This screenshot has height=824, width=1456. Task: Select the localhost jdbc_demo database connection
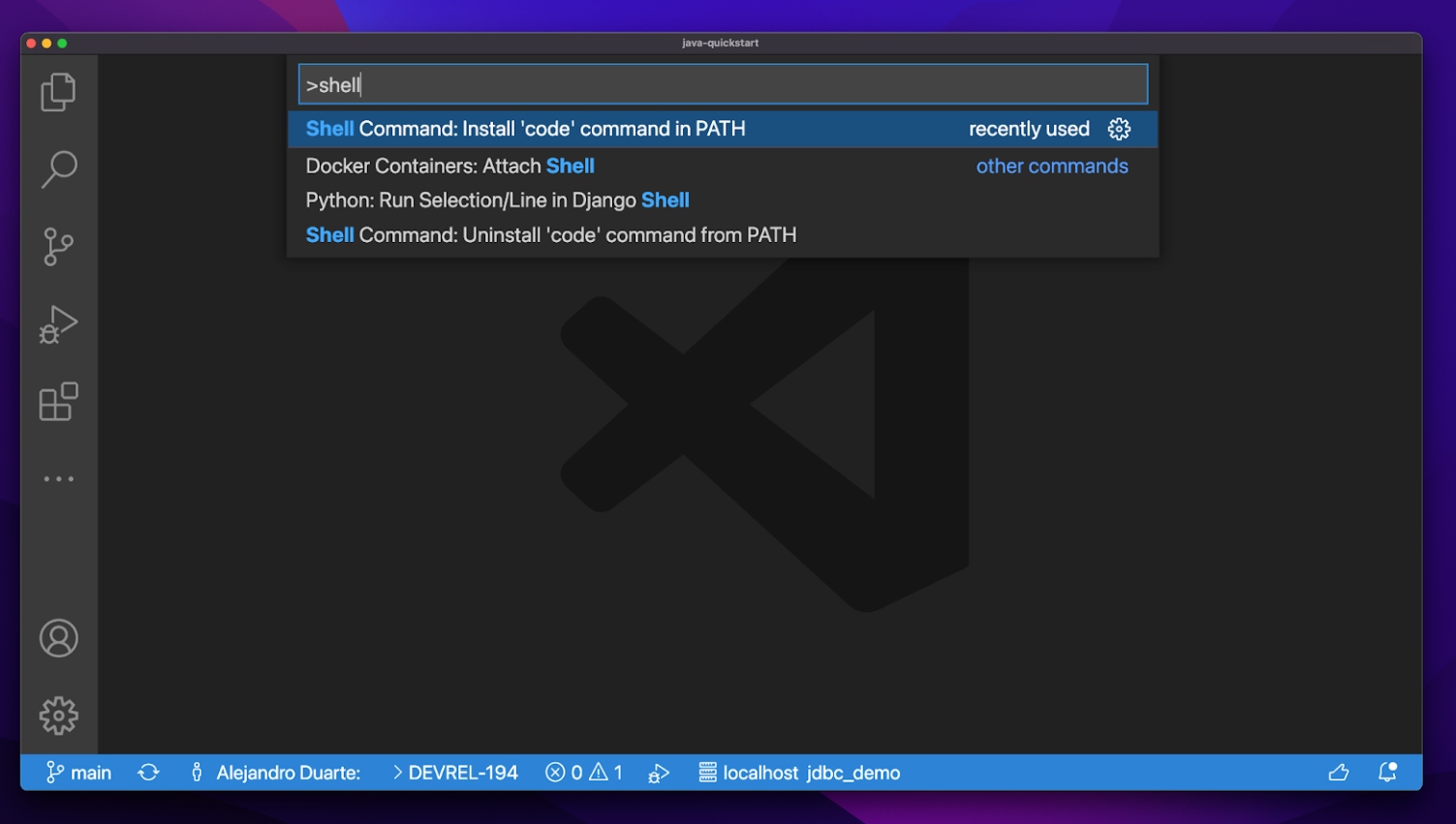(799, 773)
